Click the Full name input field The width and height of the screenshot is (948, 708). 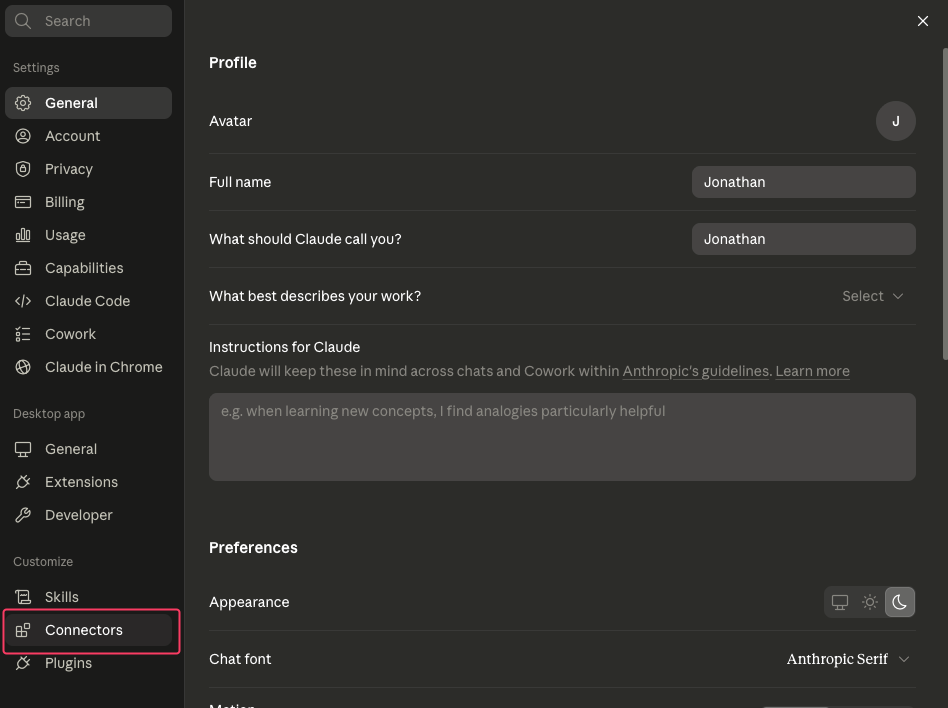[803, 182]
